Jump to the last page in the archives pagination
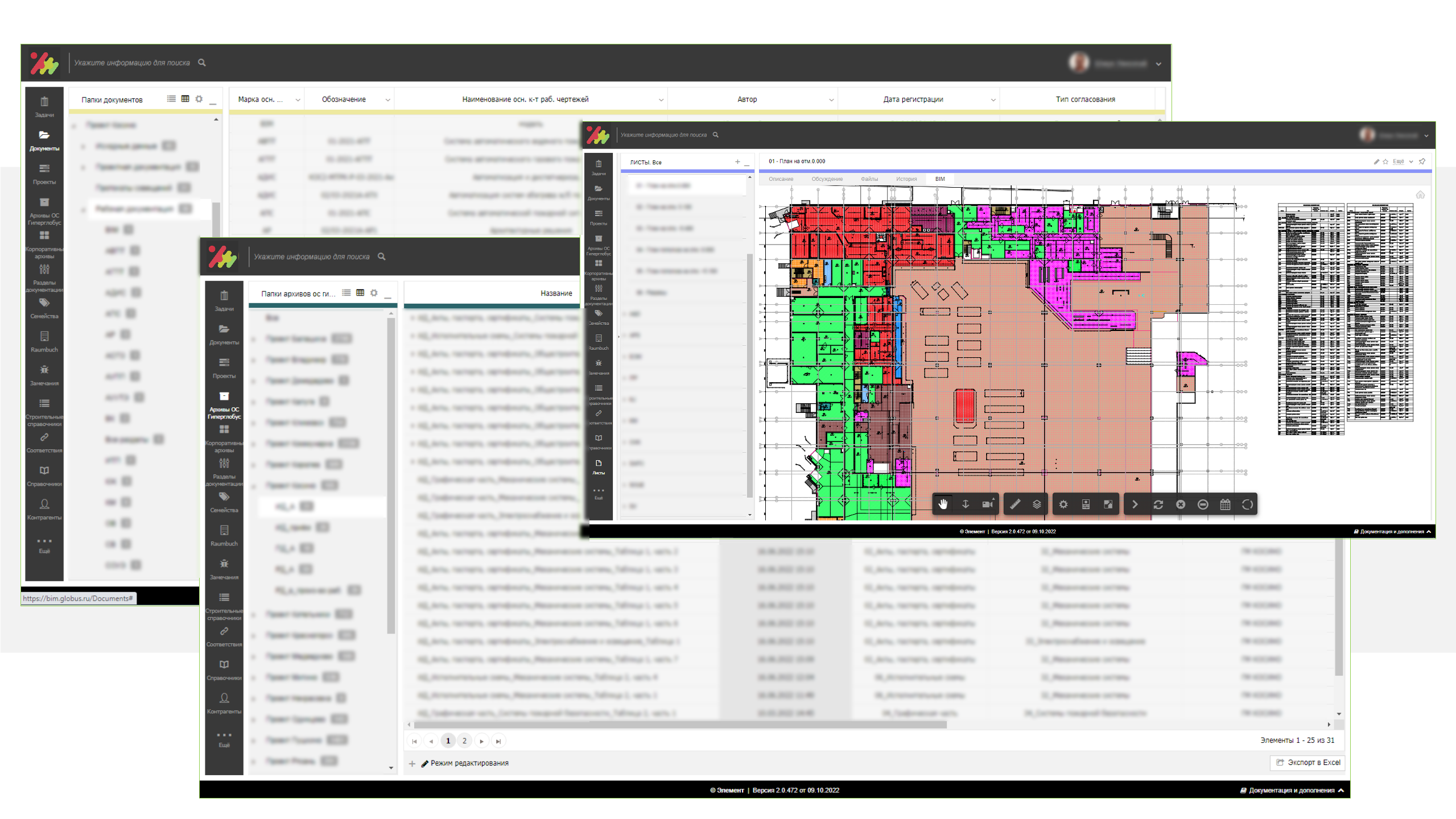Screen dimensions: 1456x819 [498, 741]
